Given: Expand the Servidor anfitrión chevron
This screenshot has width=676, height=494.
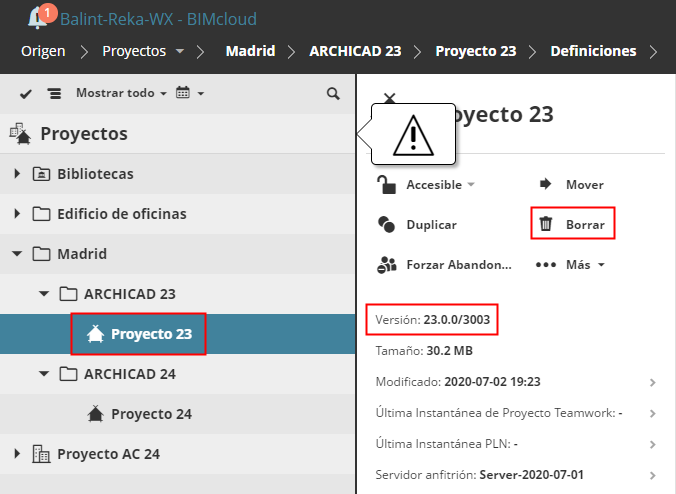Looking at the screenshot, I should tap(653, 476).
